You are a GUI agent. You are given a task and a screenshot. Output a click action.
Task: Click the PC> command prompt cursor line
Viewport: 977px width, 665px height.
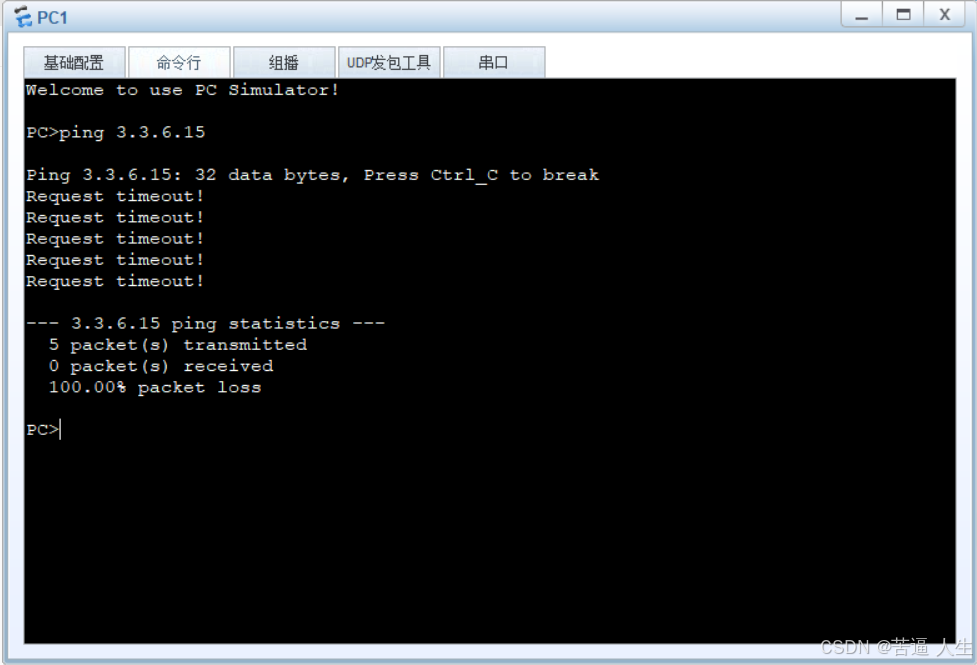(x=44, y=430)
